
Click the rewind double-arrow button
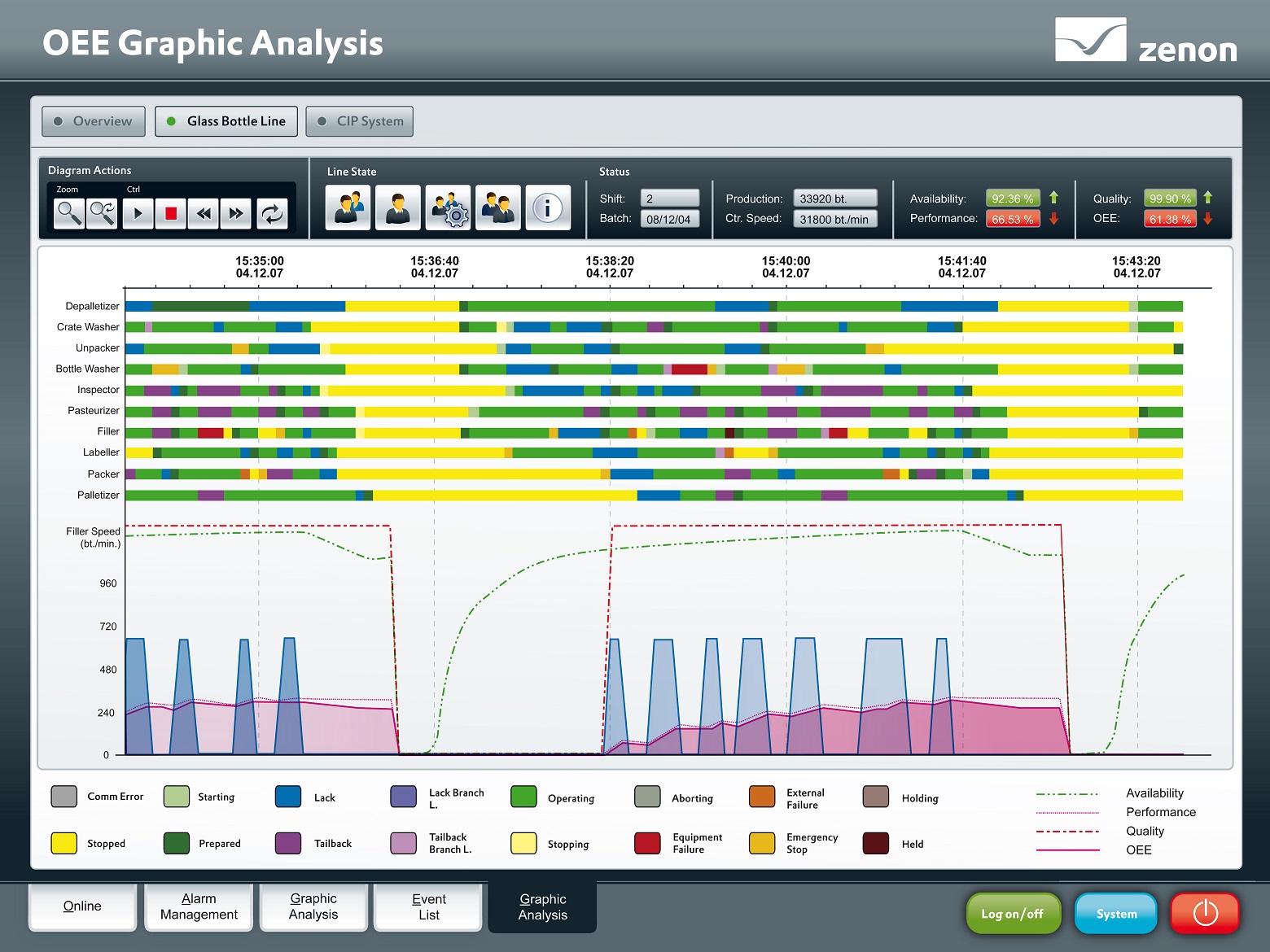(204, 213)
